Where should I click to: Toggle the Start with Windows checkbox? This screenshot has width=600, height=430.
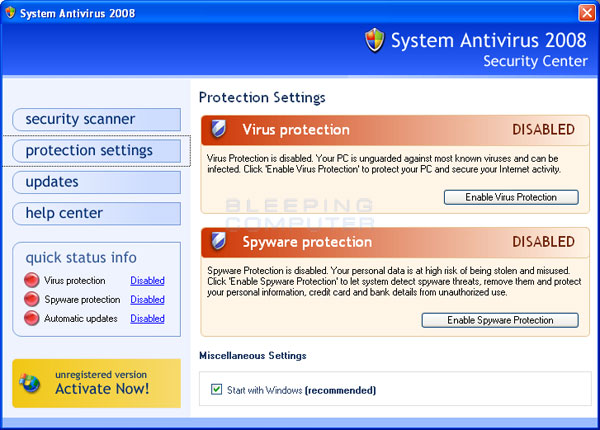pyautogui.click(x=217, y=390)
